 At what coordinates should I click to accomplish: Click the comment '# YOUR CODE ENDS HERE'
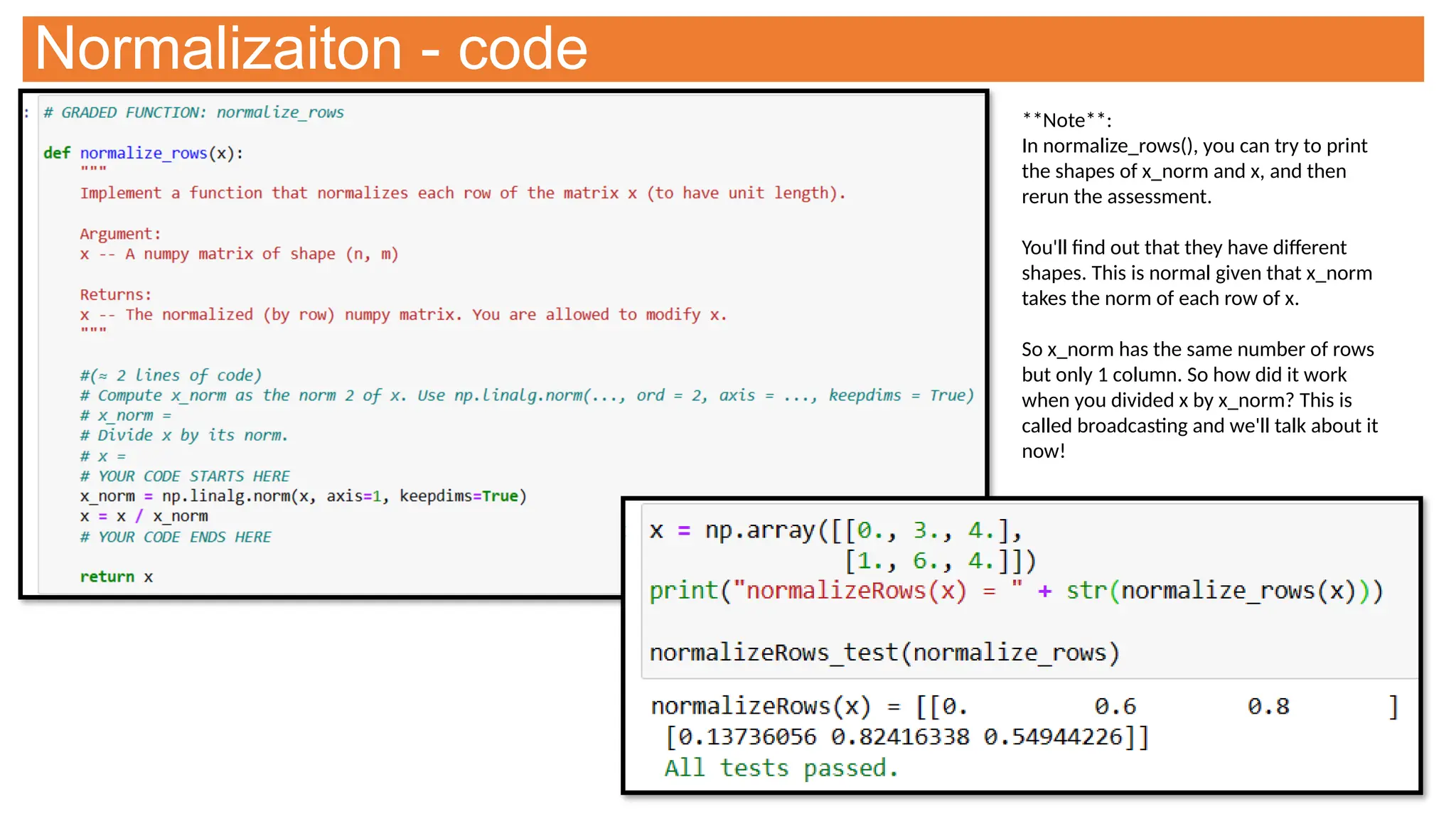[x=176, y=537]
